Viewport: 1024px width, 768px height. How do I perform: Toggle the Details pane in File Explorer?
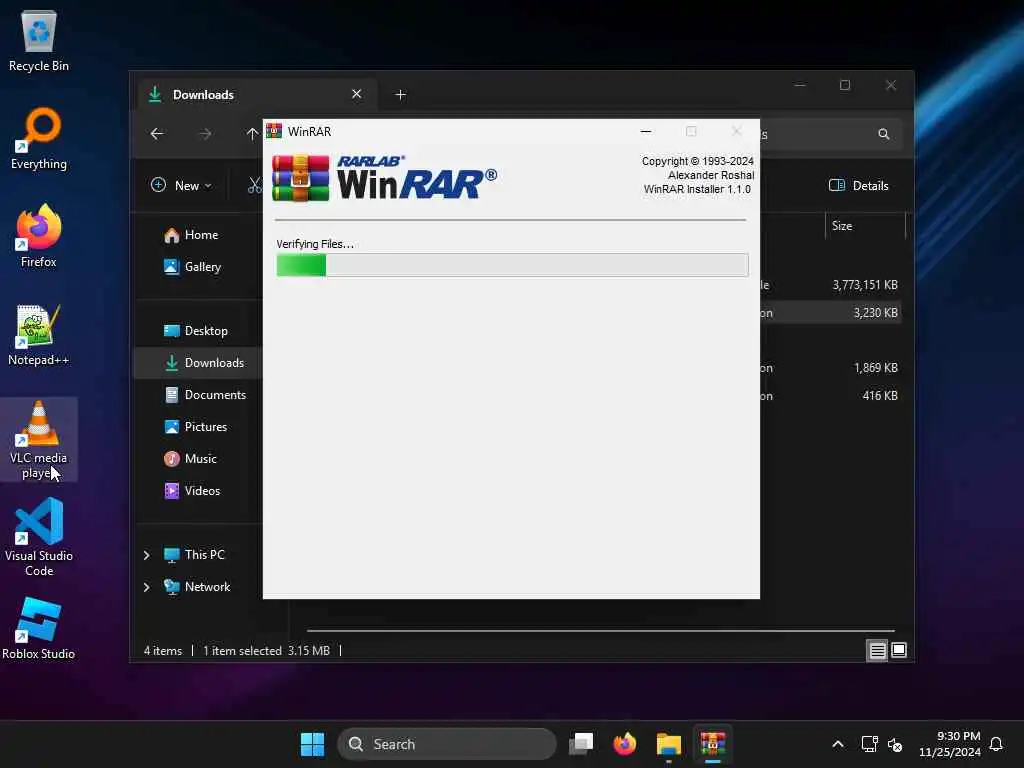(858, 185)
